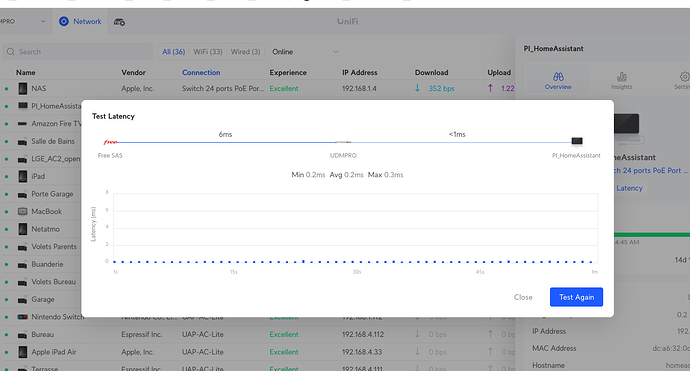Viewport: 690px width, 371px height.
Task: Click the Amazon Fire TV device icon
Action: click(x=22, y=124)
